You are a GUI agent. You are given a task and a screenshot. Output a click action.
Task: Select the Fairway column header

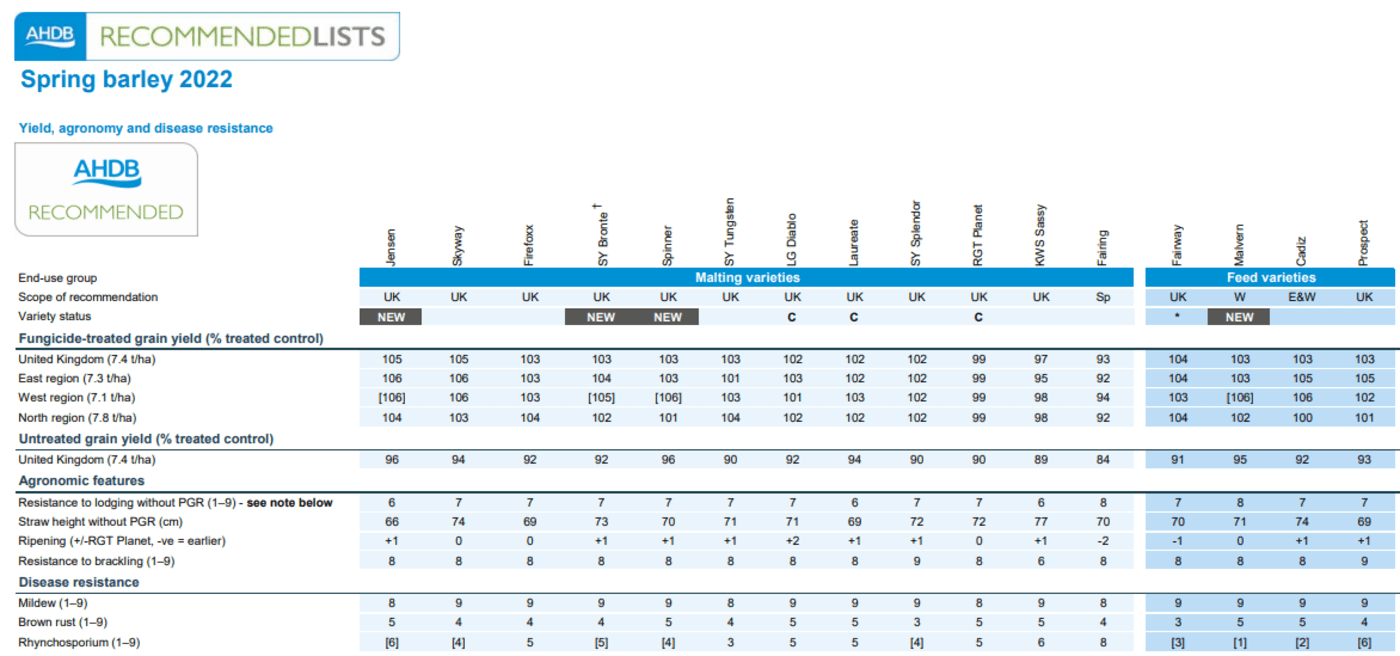(1178, 245)
